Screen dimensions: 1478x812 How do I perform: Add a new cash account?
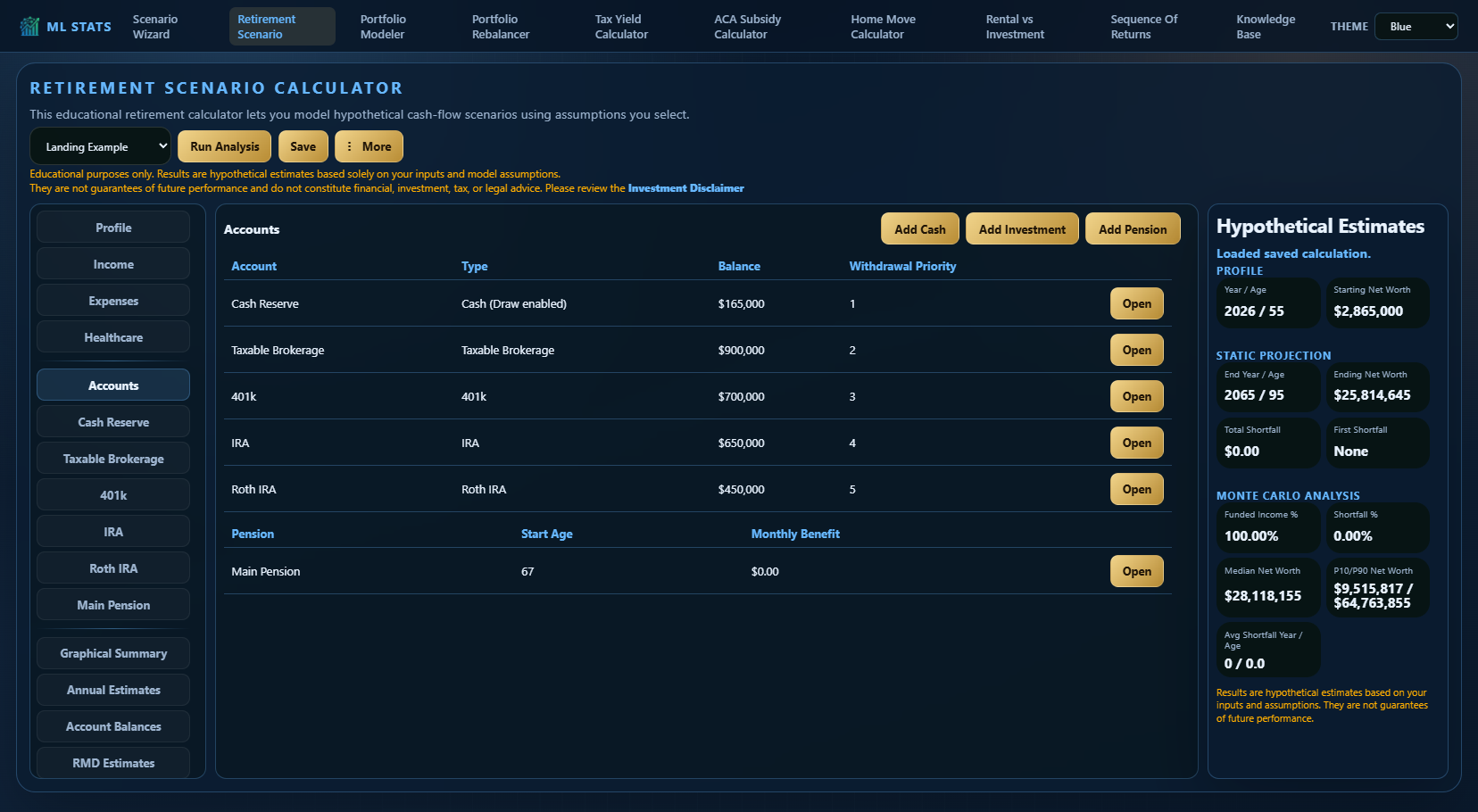click(x=920, y=228)
